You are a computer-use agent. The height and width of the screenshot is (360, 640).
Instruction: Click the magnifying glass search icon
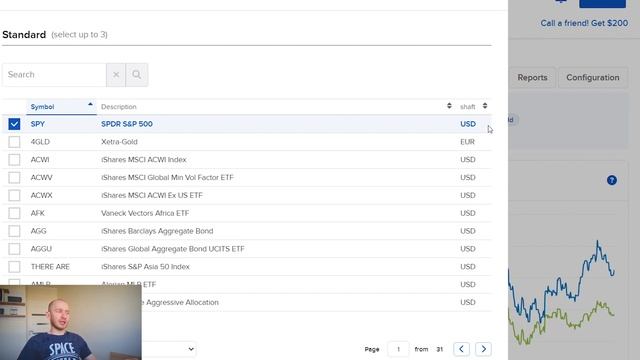pos(137,75)
